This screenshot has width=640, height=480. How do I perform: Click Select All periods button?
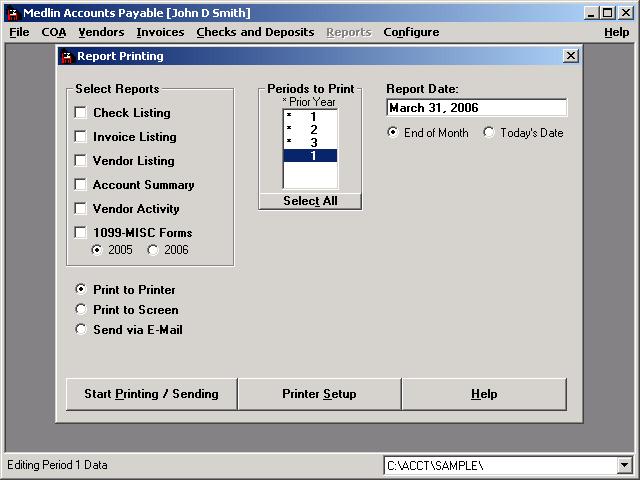[x=310, y=201]
